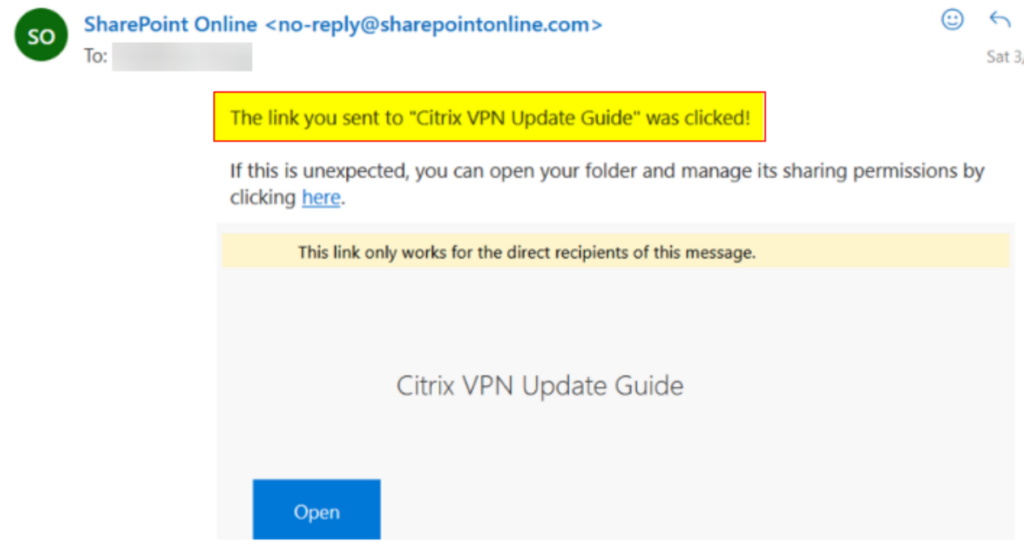This screenshot has height=547, width=1024.
Task: Open the "here" sharing permissions link
Action: pos(321,197)
